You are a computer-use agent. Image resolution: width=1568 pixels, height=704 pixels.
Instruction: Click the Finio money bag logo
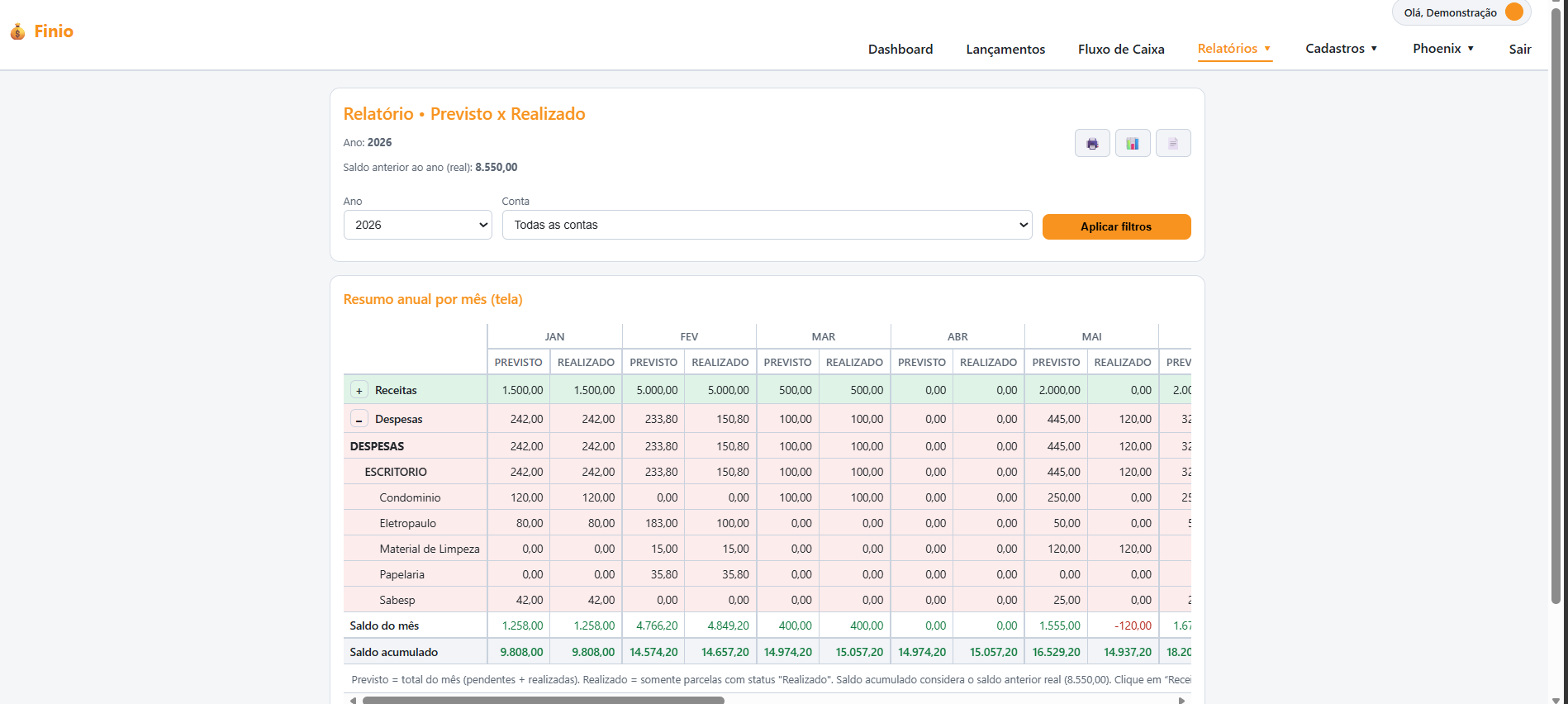(17, 31)
